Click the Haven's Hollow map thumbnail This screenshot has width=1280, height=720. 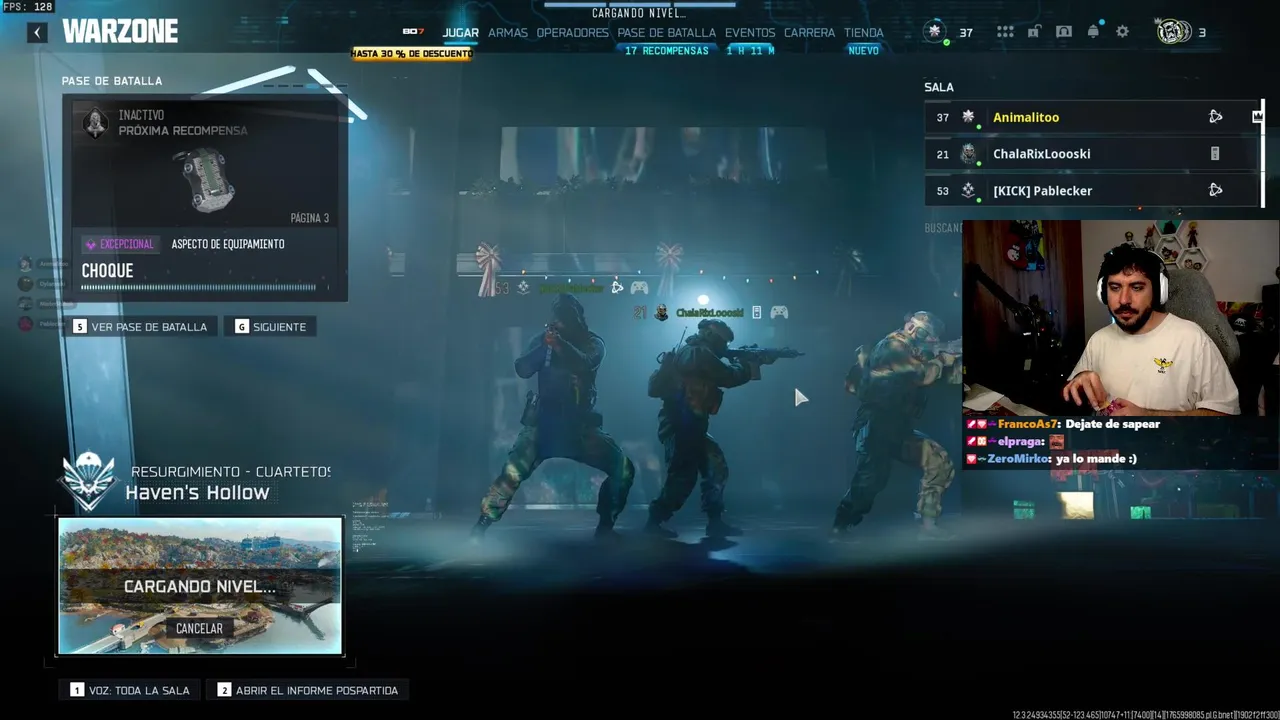tap(200, 586)
